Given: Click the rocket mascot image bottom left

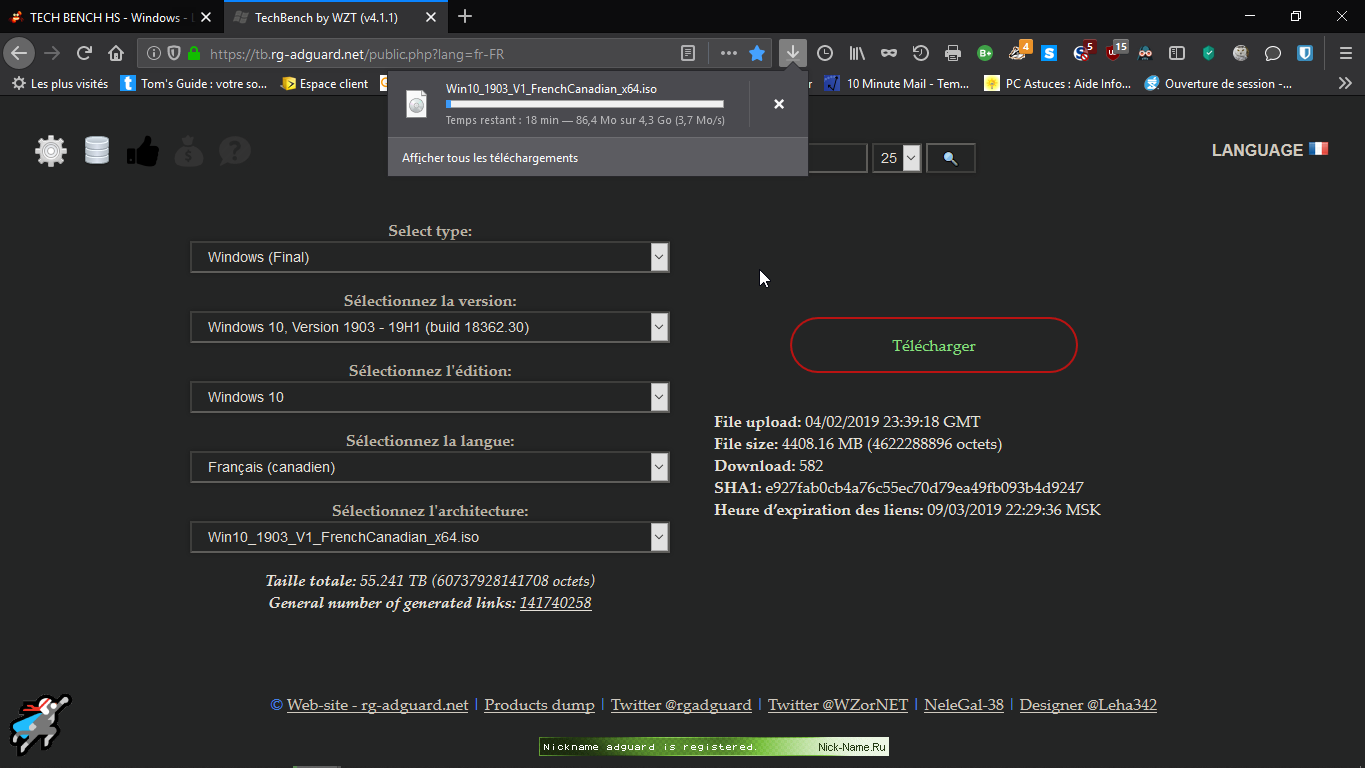Looking at the screenshot, I should (40, 723).
